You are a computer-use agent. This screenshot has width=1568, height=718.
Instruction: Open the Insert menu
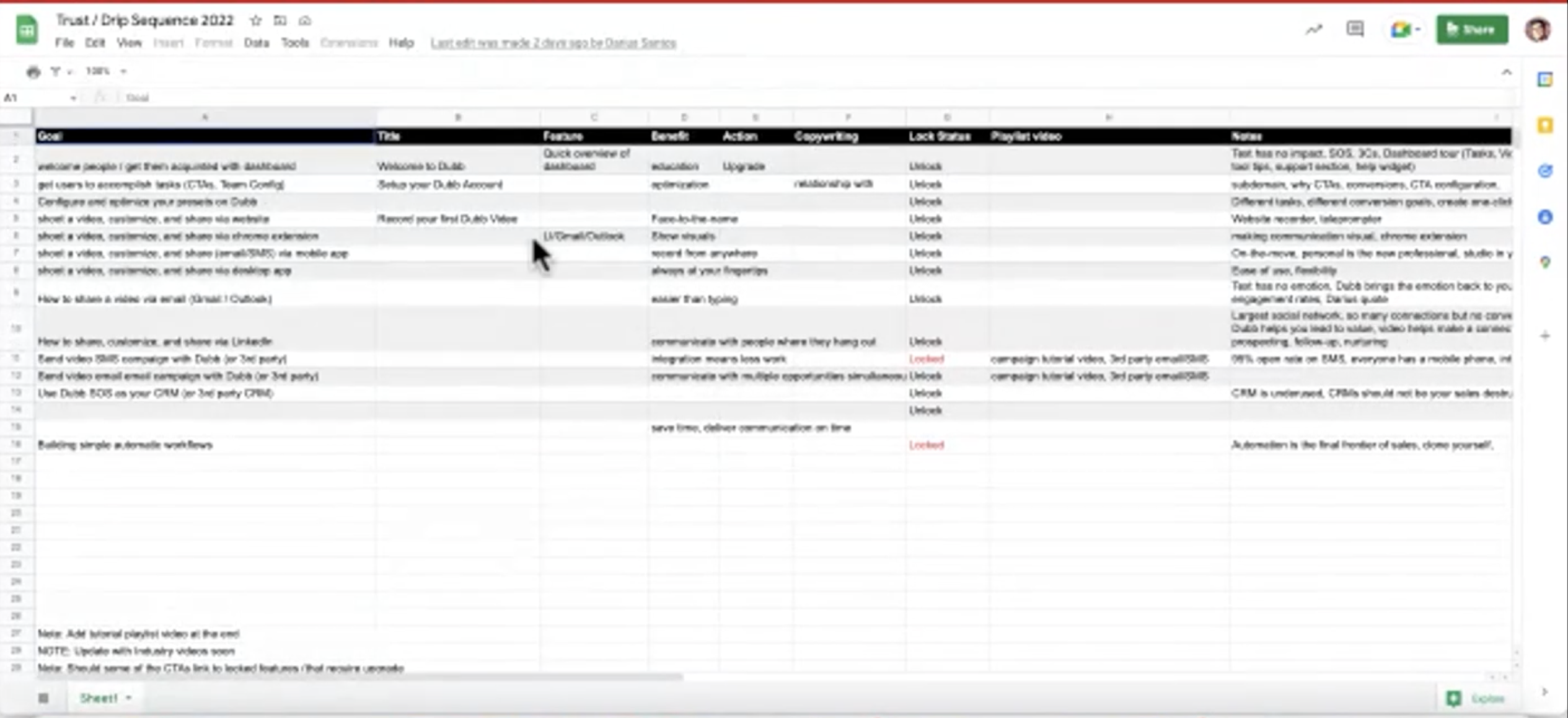point(168,43)
